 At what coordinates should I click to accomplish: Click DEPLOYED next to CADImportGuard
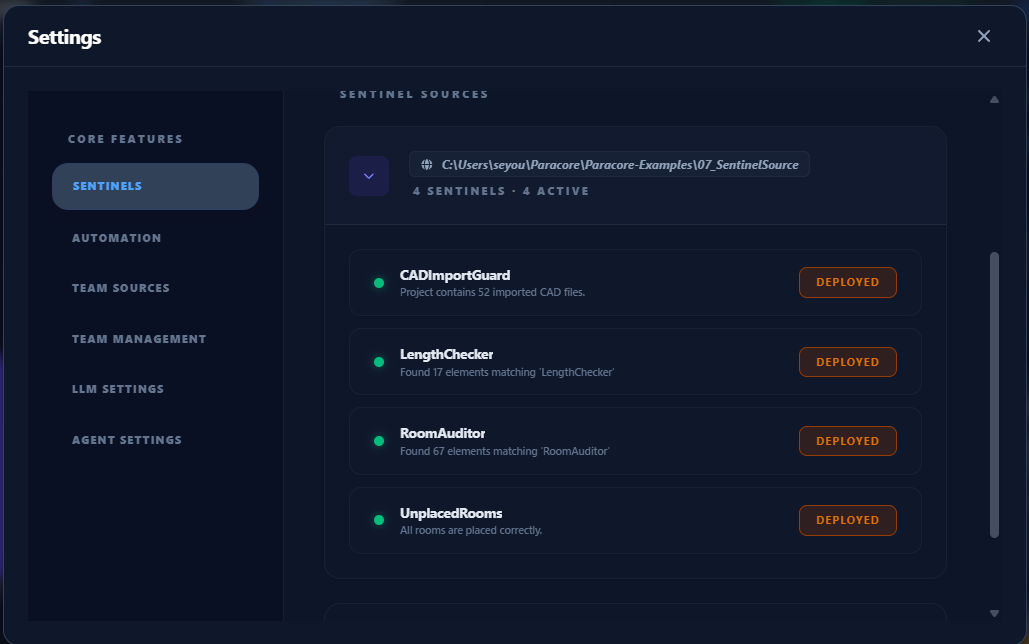coord(847,282)
